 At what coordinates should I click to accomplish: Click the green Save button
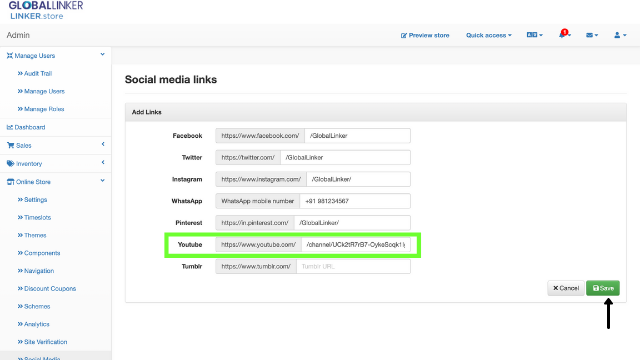pyautogui.click(x=603, y=288)
